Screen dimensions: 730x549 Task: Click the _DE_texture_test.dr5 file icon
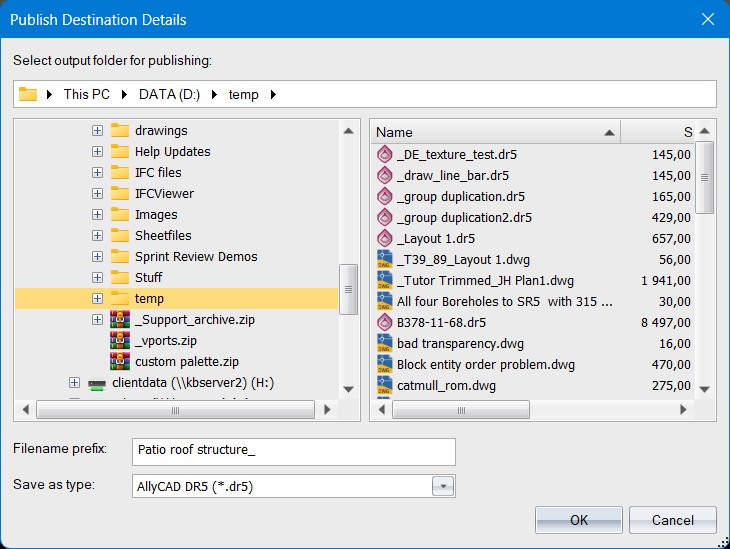tap(385, 155)
